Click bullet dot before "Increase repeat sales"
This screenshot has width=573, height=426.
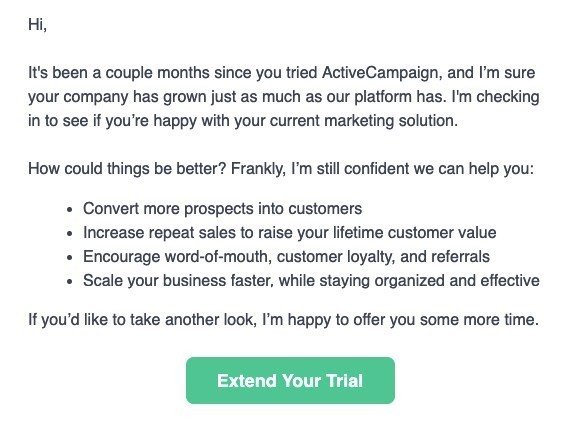(x=70, y=234)
